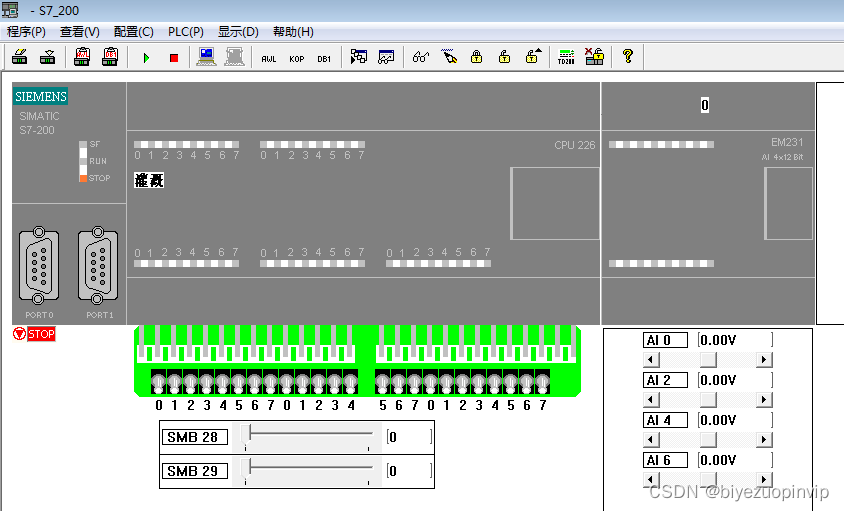Image resolution: width=844 pixels, height=511 pixels.
Task: Open the 查看(V) menu
Action: [80, 32]
